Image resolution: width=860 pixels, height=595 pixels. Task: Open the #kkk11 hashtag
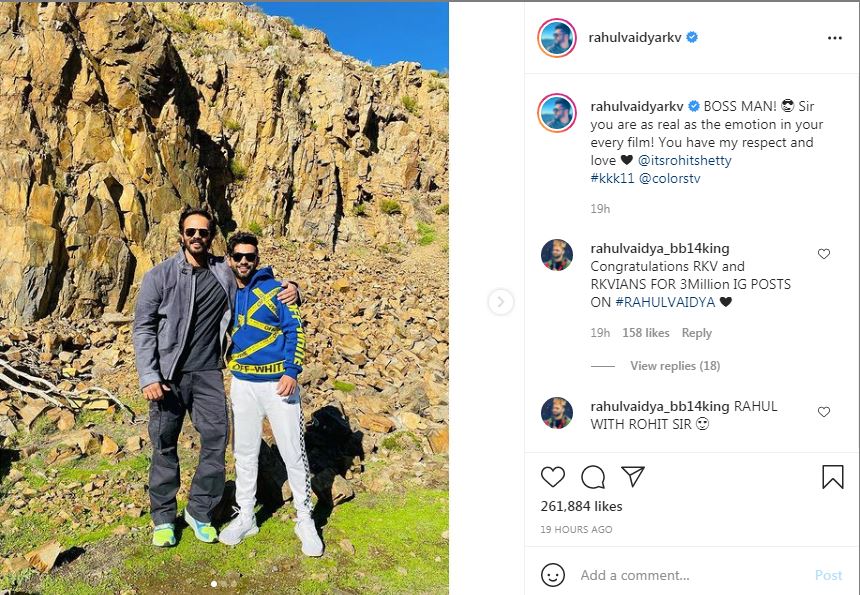click(612, 178)
